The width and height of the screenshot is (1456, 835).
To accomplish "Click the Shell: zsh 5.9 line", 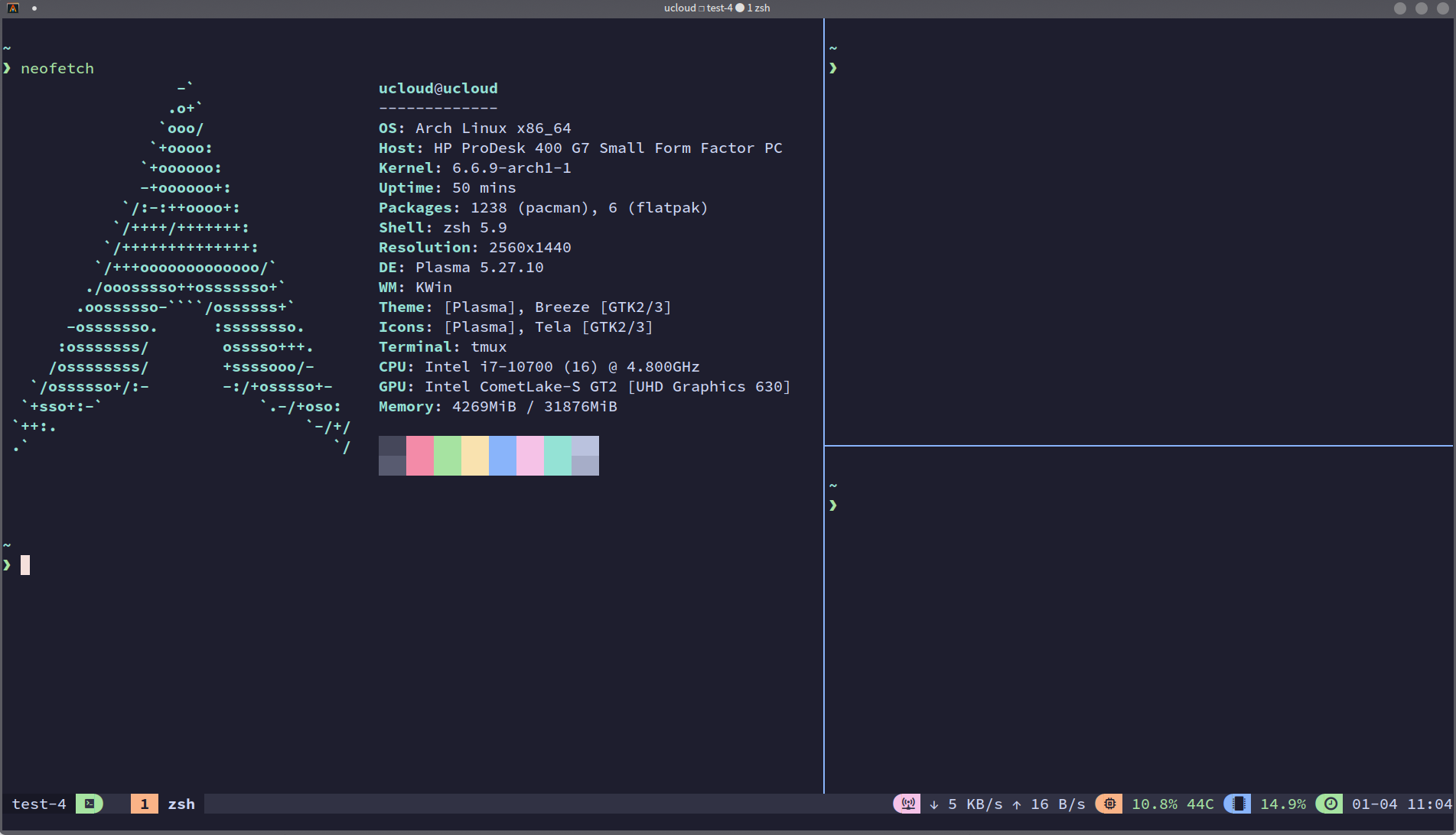I will coord(443,227).
